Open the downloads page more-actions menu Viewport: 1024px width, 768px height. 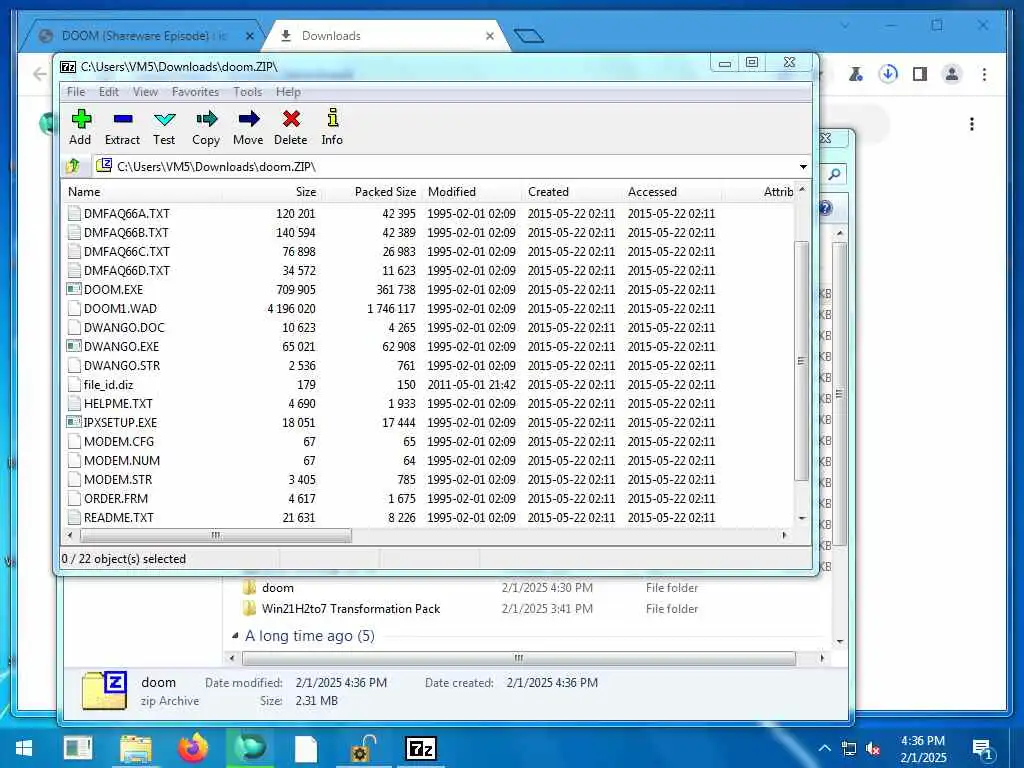[x=972, y=124]
